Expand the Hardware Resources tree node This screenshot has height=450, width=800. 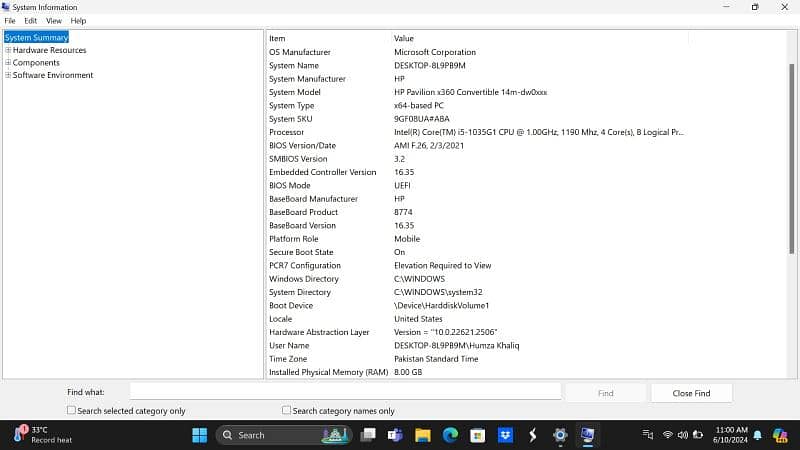tap(8, 50)
